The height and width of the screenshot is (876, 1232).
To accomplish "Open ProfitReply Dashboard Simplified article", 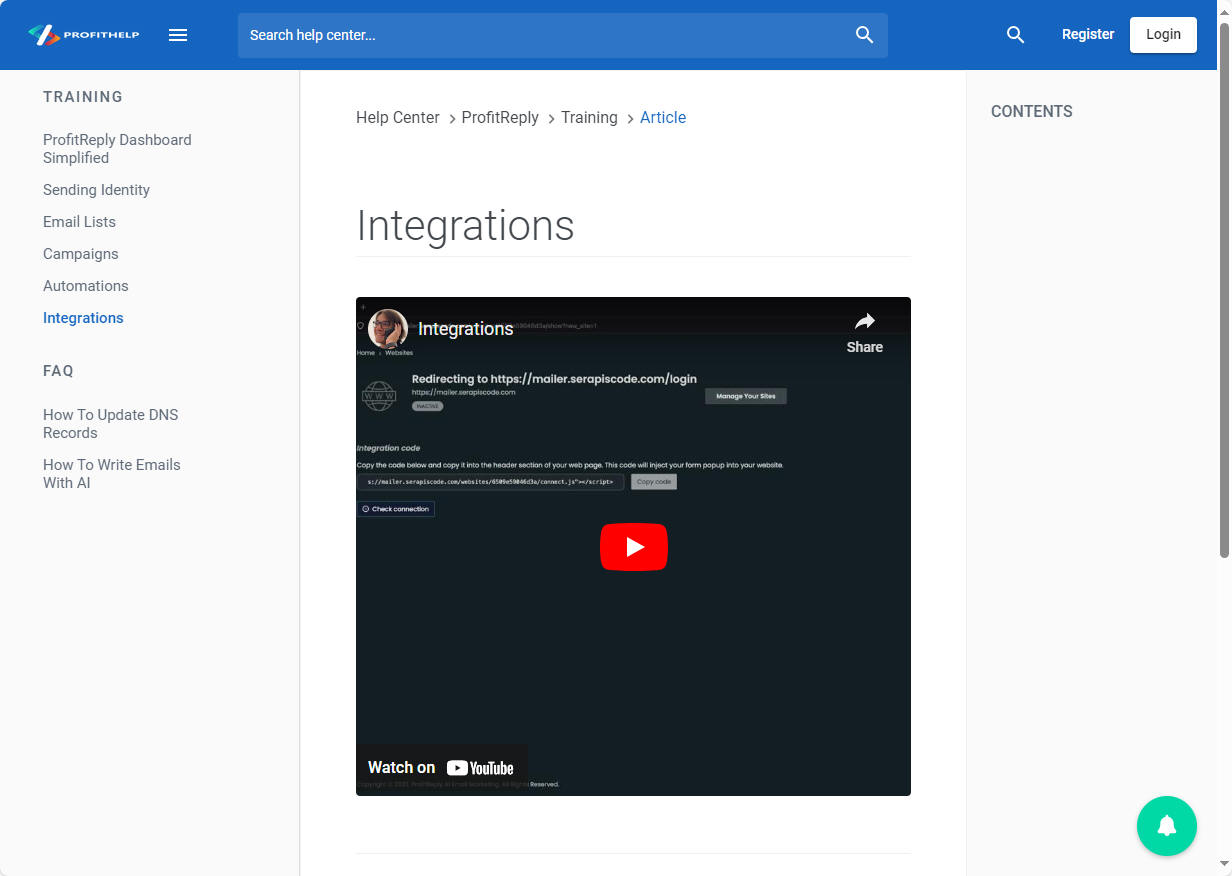I will 117,149.
